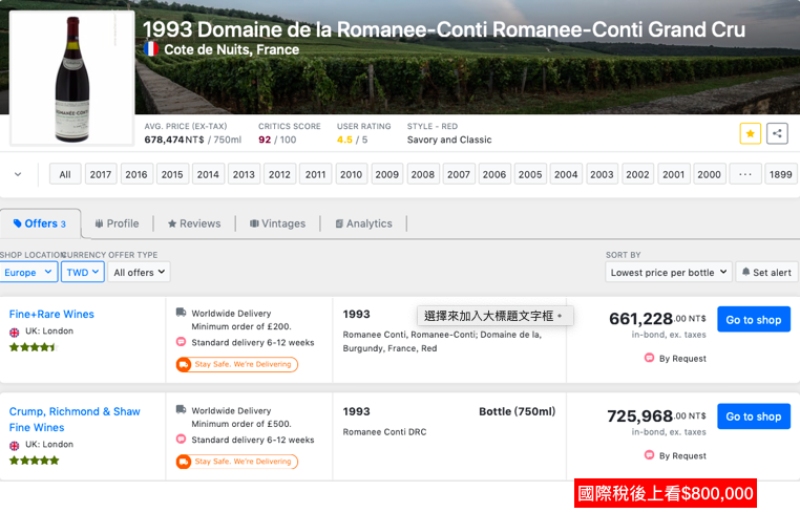Click the 661,228.00 NT$ price
Image resolution: width=800 pixels, height=513 pixels.
(x=658, y=319)
